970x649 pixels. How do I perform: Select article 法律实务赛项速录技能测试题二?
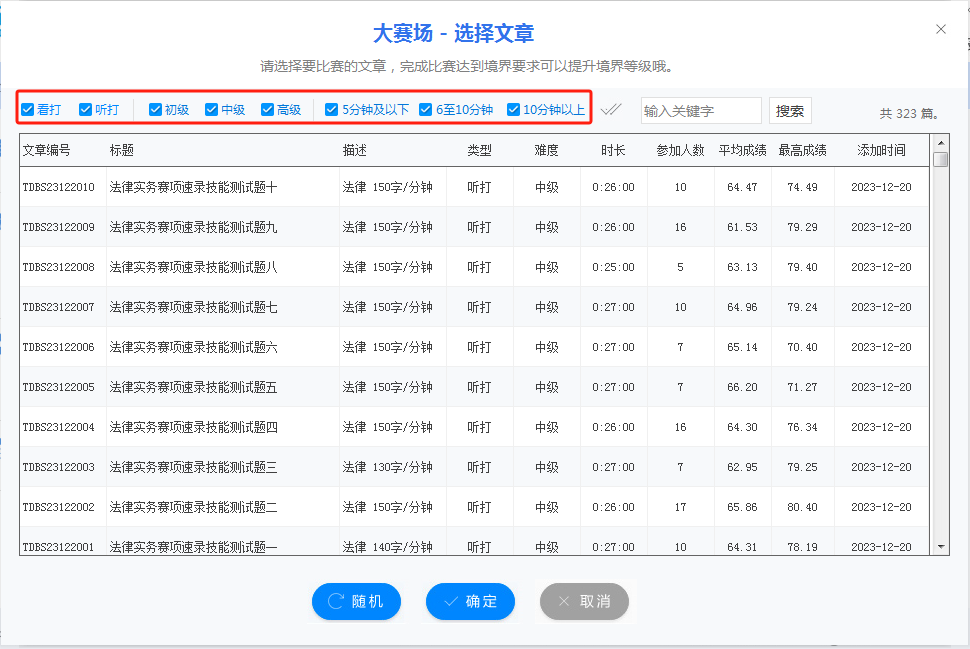193,507
